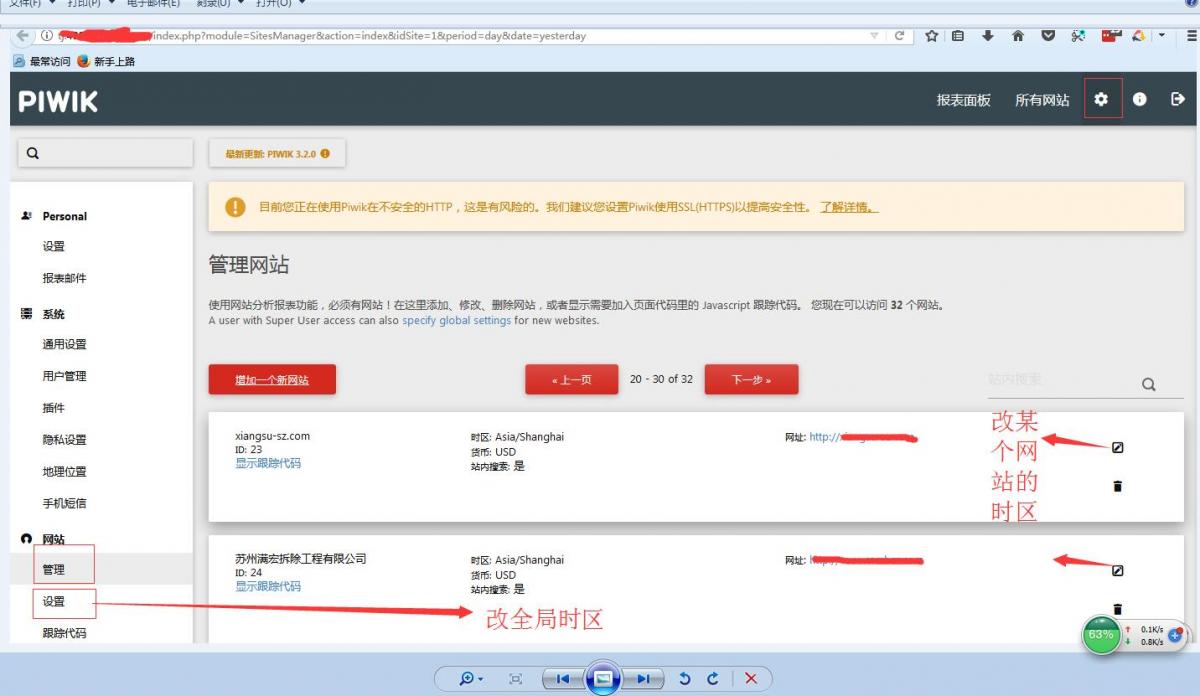The width and height of the screenshot is (1200, 696).
Task: Click 显示跟踪代码 for xiangsu-sz.com
Action: [268, 463]
